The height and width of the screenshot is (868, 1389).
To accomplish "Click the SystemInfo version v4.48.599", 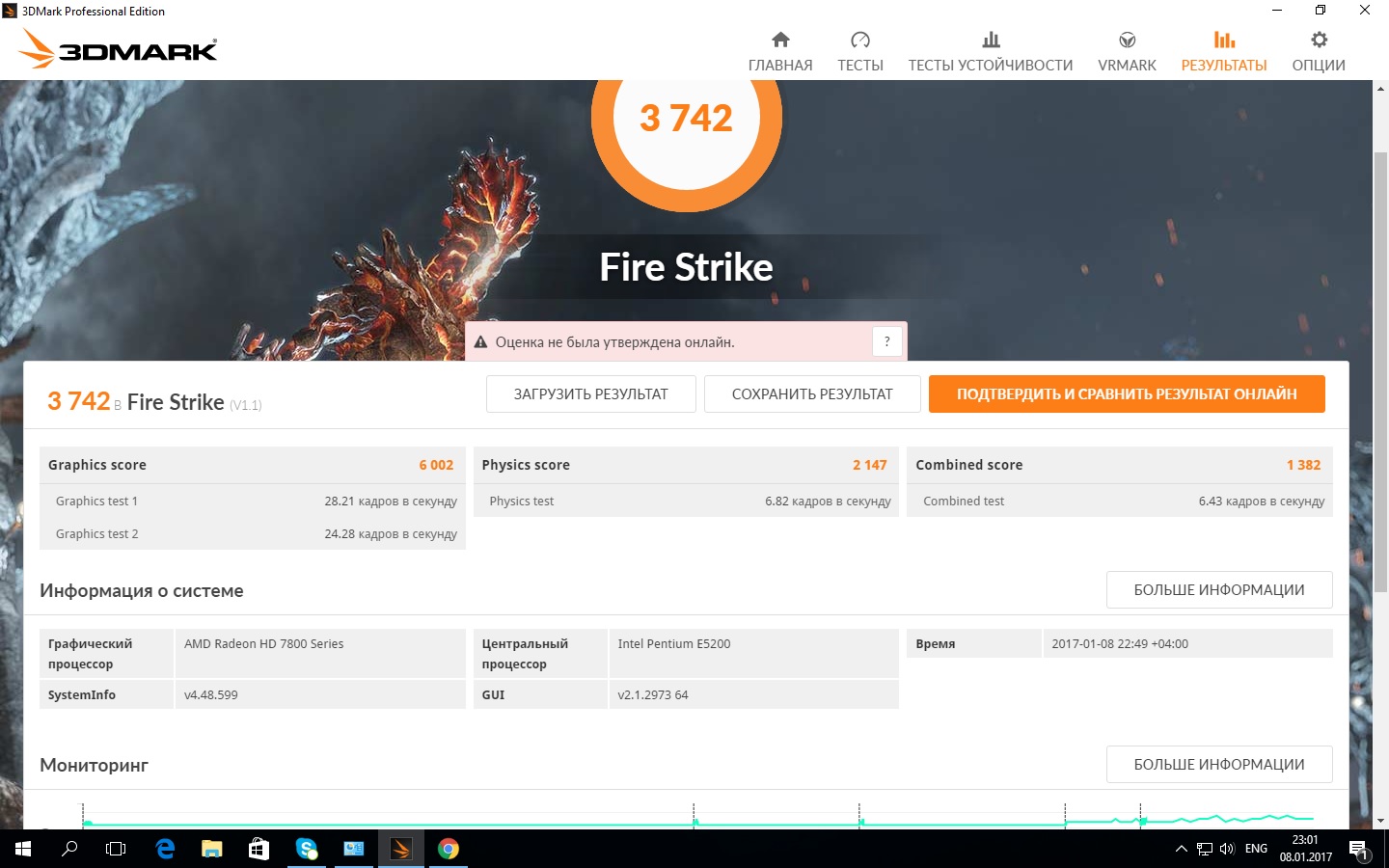I will tap(210, 694).
